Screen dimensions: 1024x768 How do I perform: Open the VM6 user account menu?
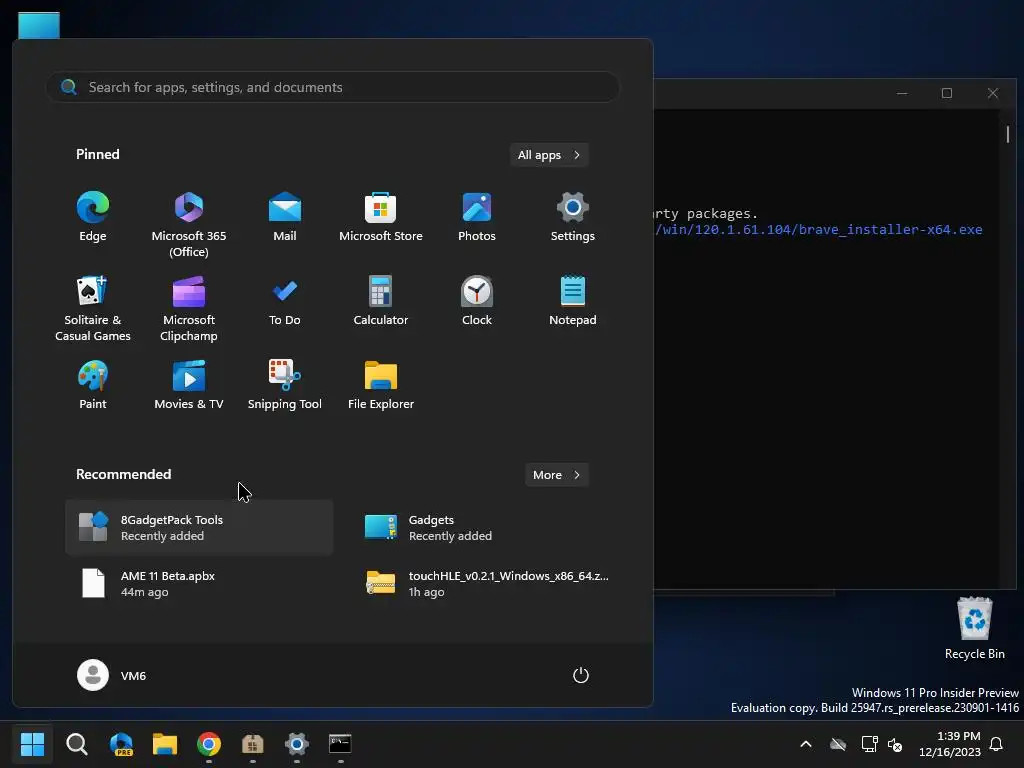coord(112,675)
